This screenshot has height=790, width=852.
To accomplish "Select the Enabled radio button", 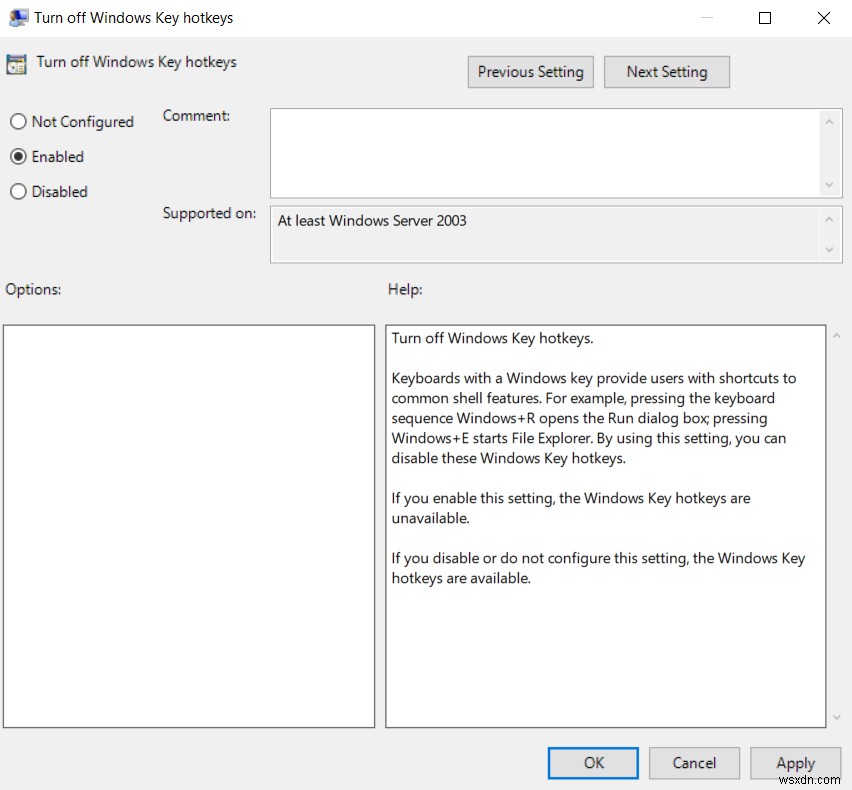I will tap(18, 156).
